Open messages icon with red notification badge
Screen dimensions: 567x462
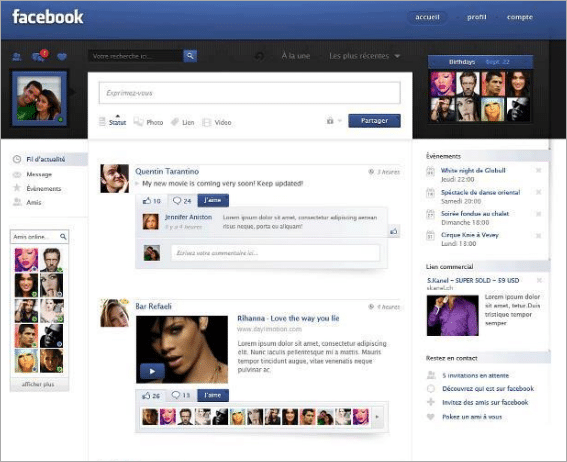click(x=39, y=56)
